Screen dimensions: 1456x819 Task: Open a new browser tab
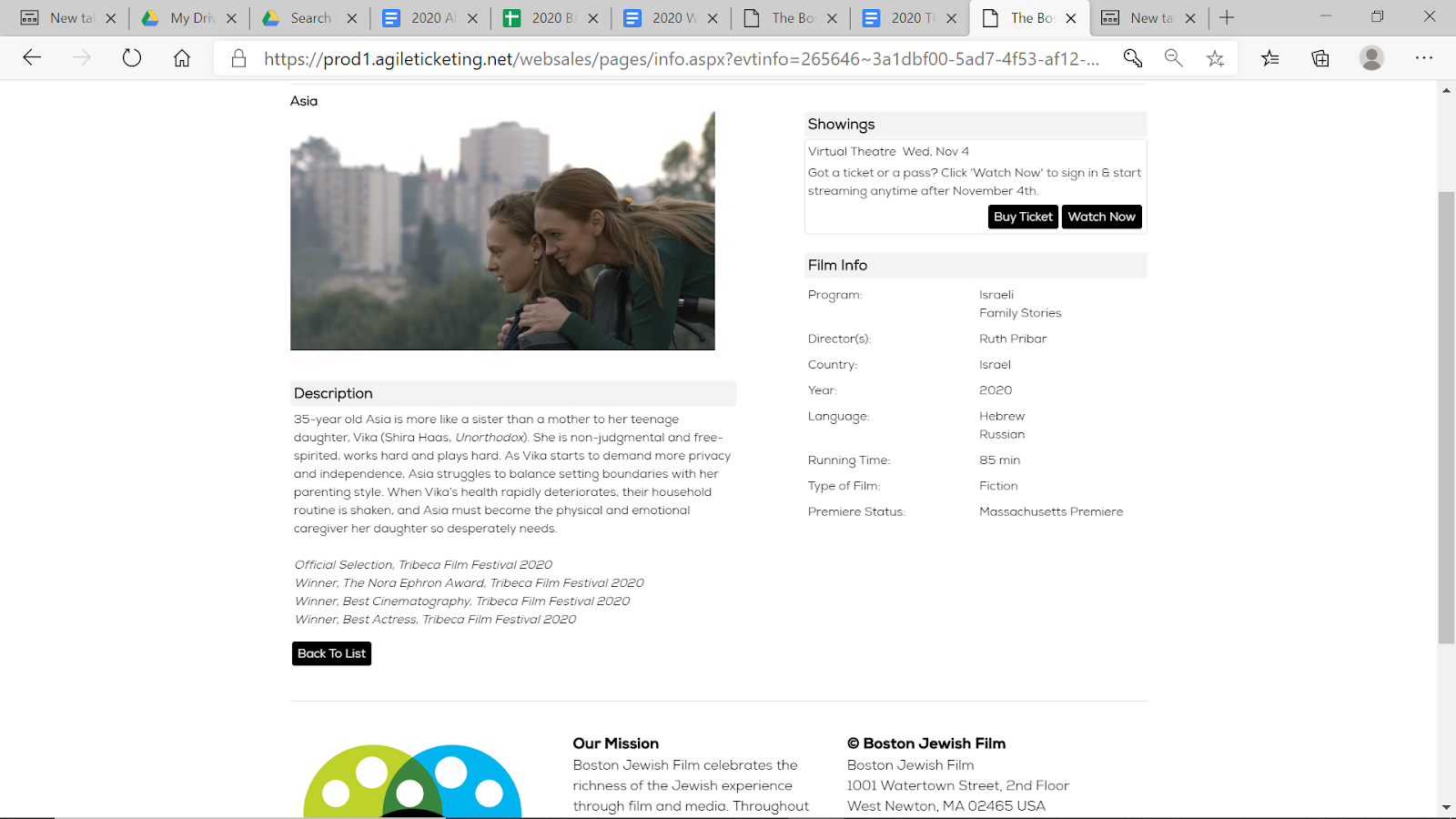1227,17
